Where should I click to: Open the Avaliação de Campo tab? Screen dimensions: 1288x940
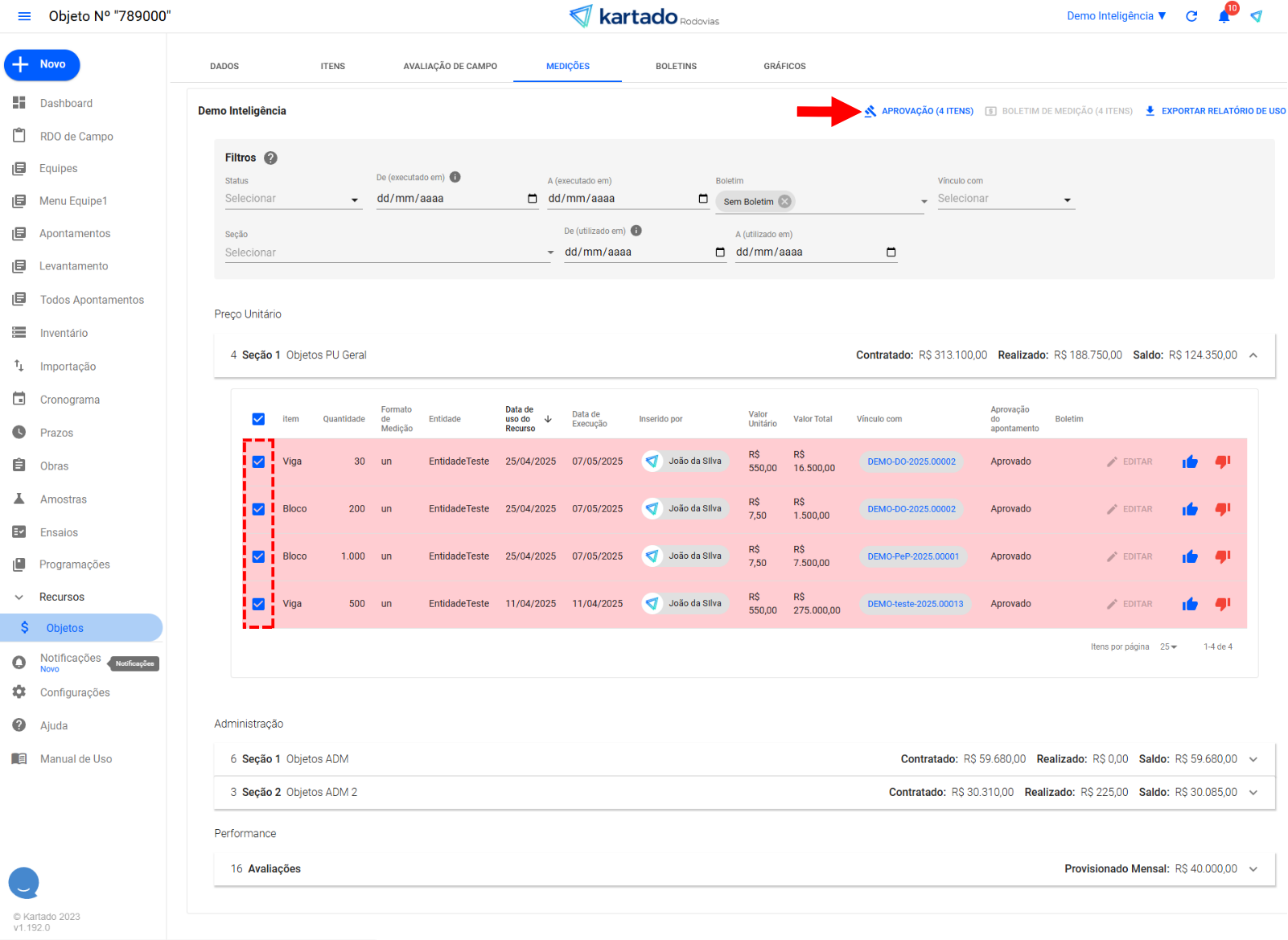450,66
